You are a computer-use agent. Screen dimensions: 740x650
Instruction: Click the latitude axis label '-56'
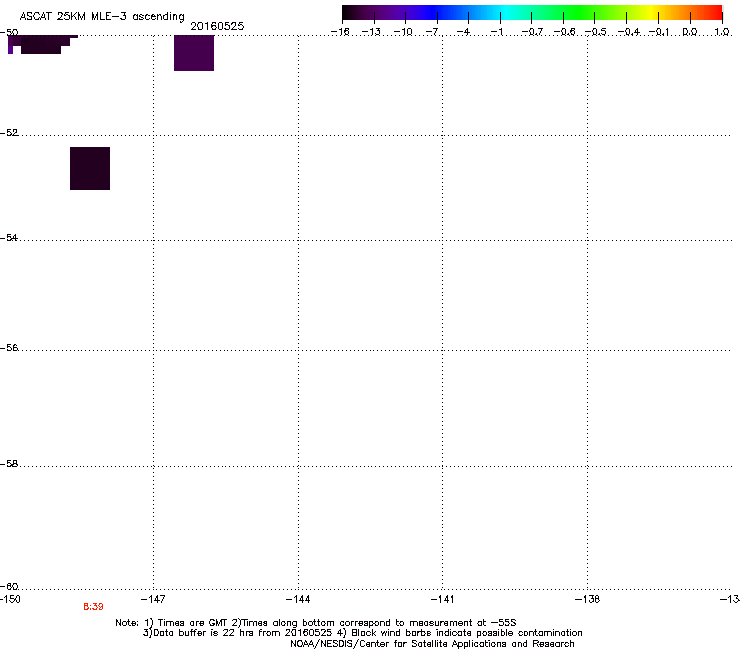[9, 348]
